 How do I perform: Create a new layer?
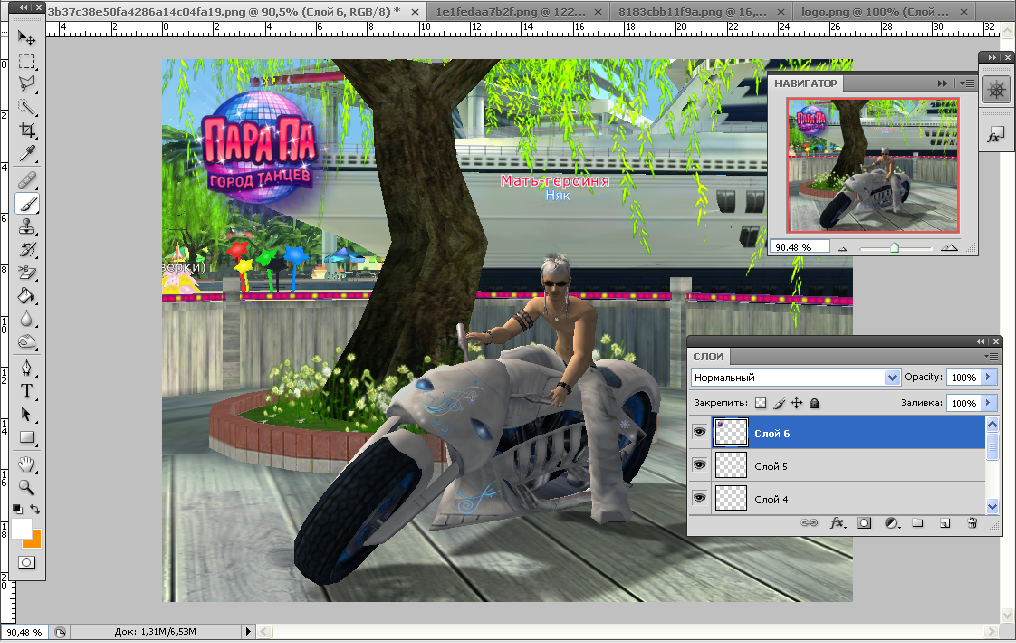click(x=945, y=522)
